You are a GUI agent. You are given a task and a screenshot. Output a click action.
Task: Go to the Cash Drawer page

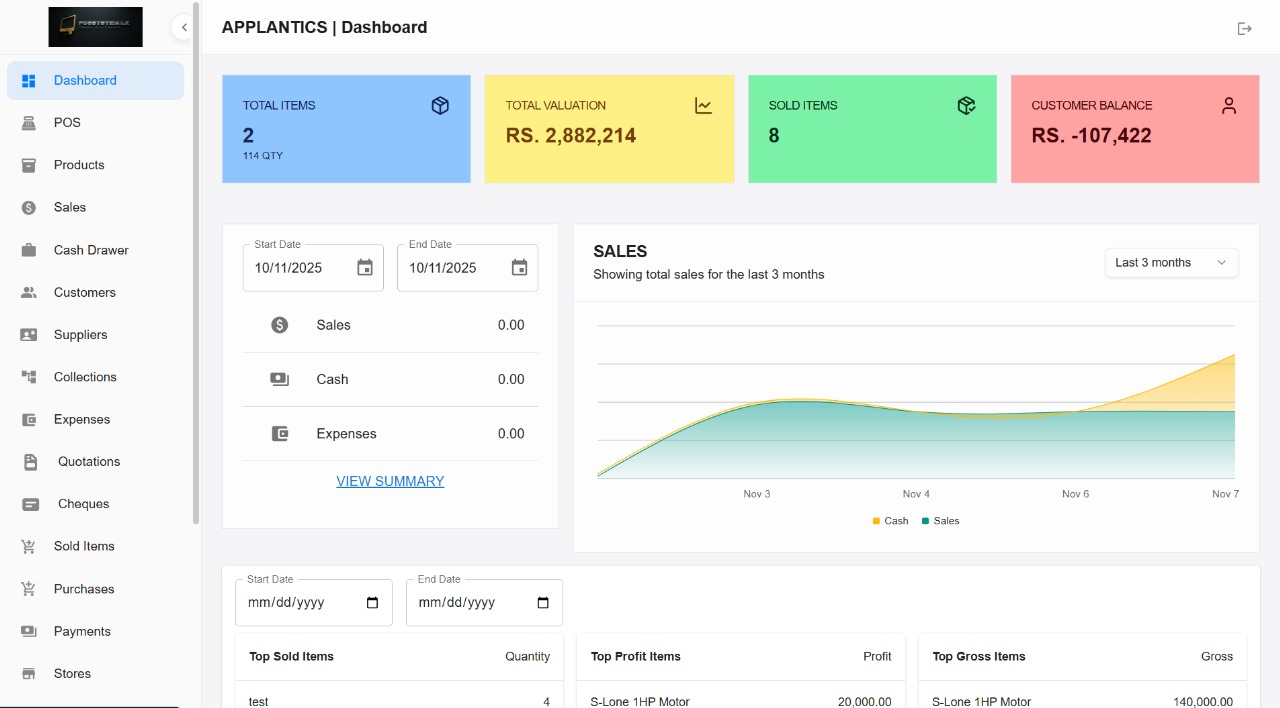point(91,250)
